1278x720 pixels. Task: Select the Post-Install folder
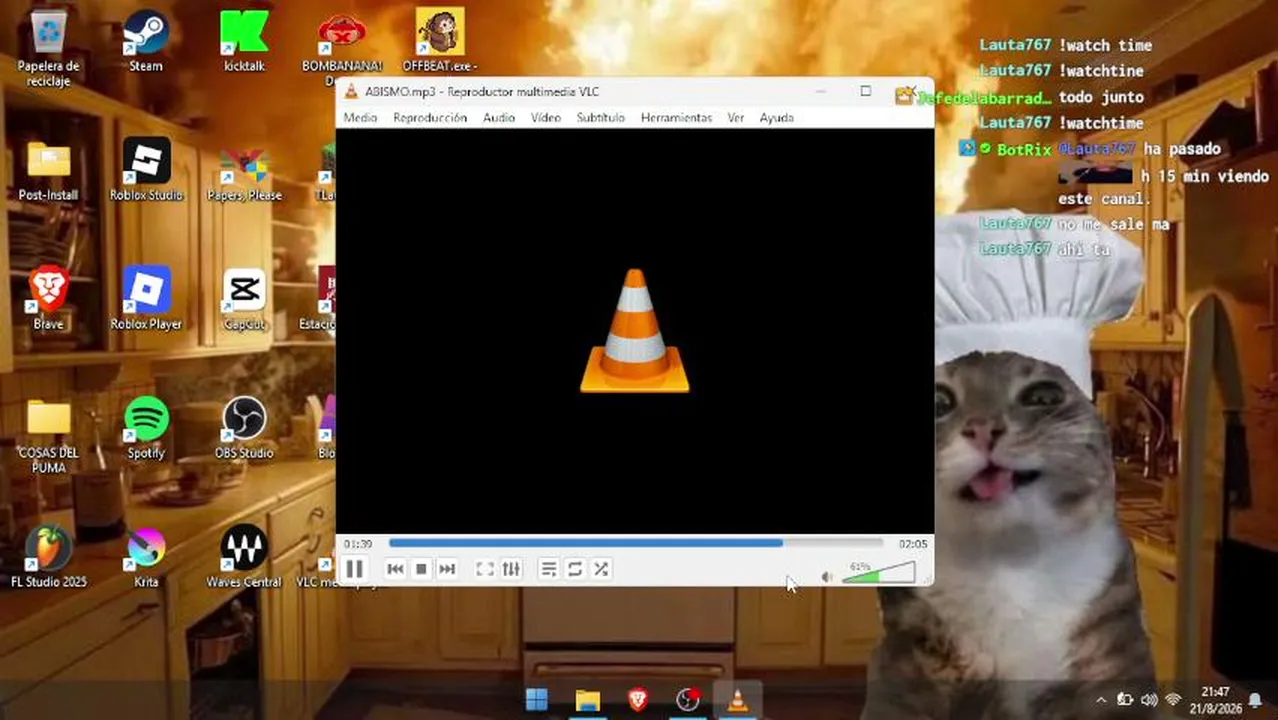click(x=48, y=171)
